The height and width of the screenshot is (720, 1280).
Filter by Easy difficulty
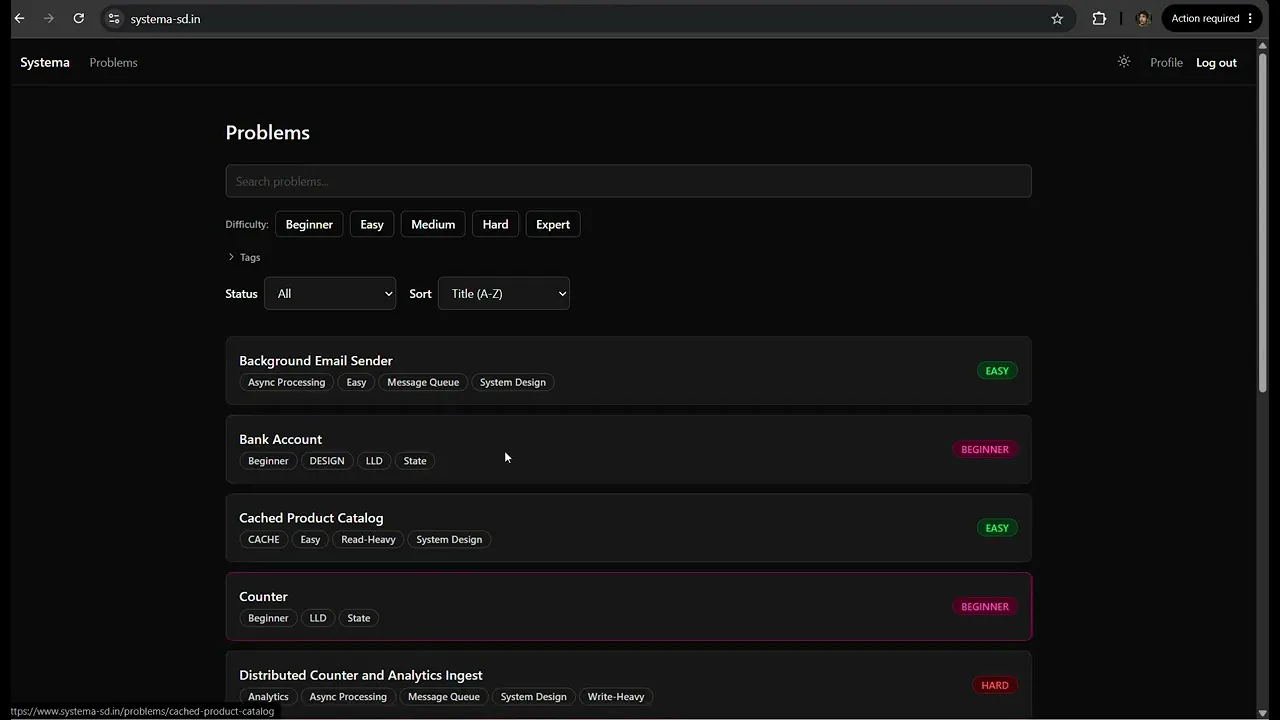point(372,224)
